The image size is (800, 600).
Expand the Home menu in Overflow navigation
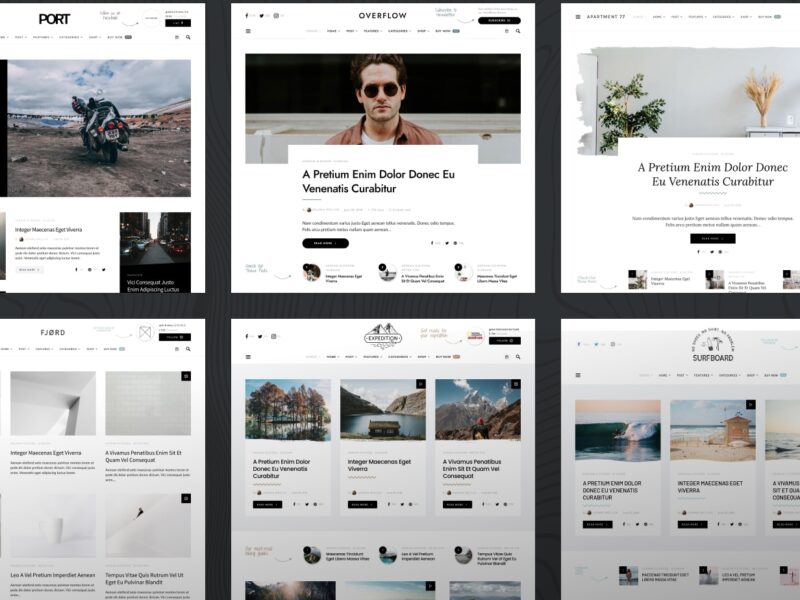(333, 31)
